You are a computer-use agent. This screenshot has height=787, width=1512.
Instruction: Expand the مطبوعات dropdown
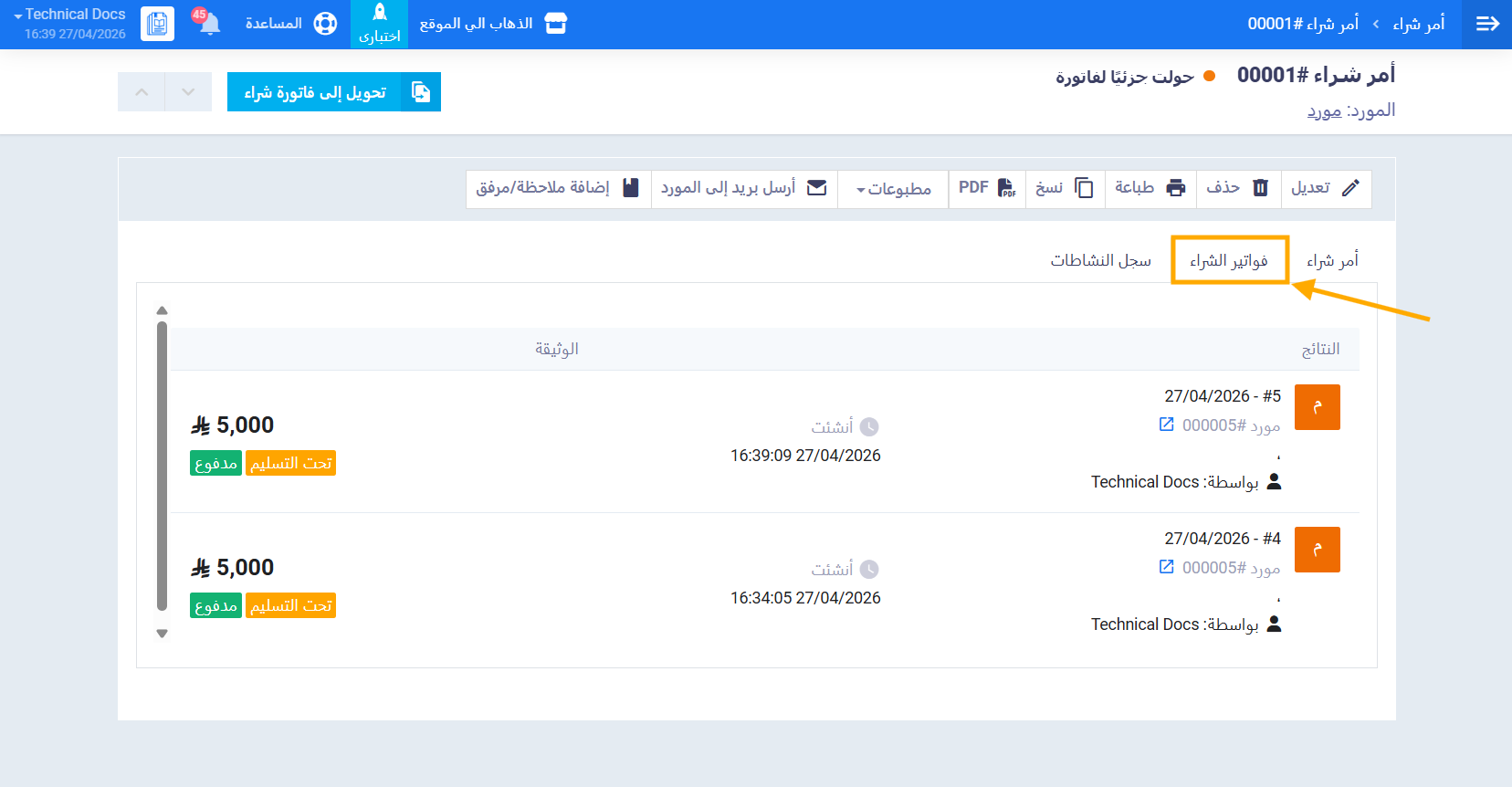click(893, 189)
